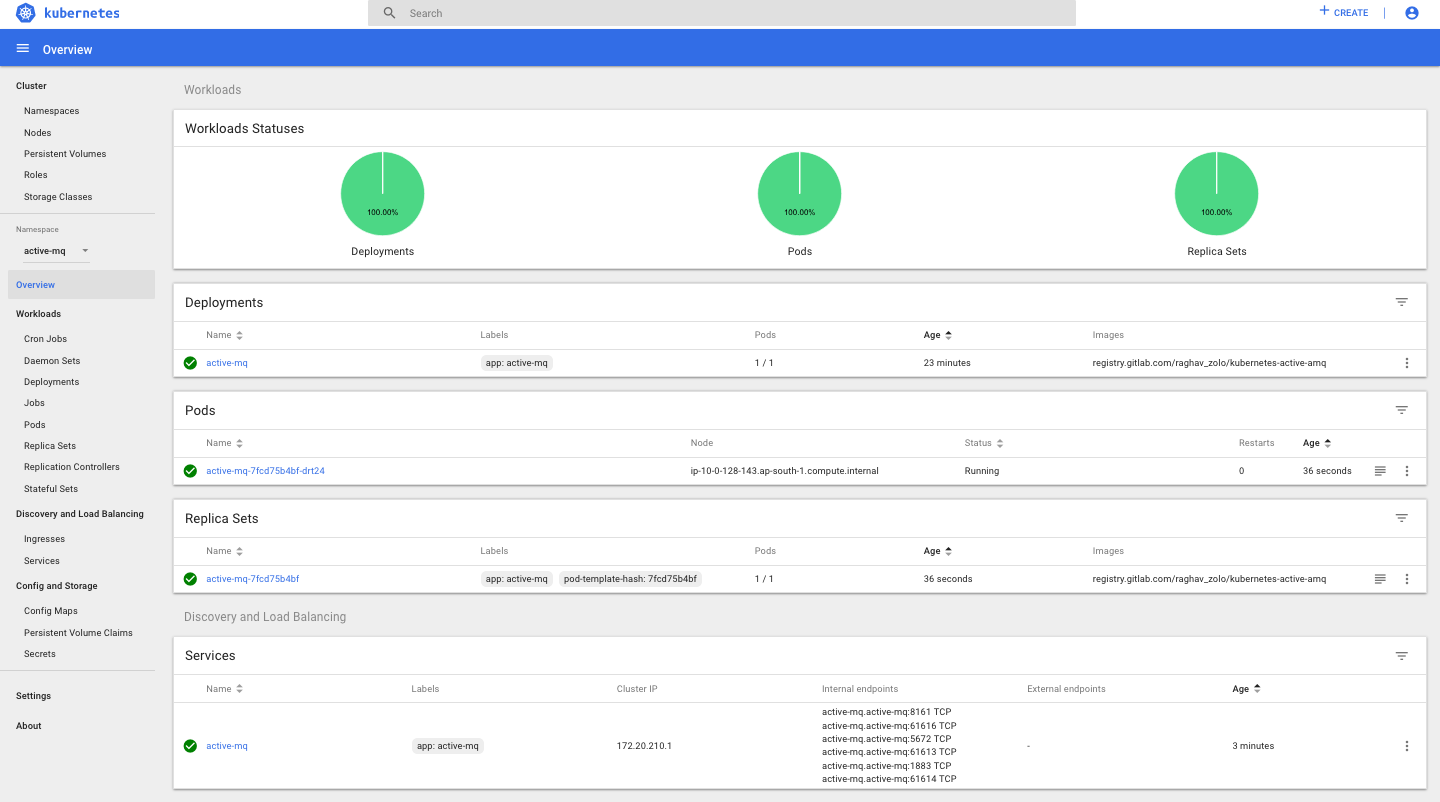Open Services in sidebar

point(42,561)
